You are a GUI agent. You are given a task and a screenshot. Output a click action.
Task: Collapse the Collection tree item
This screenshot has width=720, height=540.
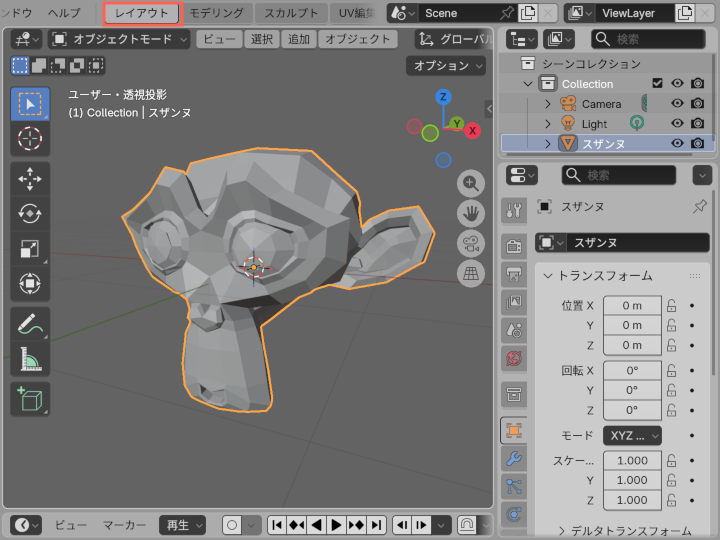click(528, 84)
